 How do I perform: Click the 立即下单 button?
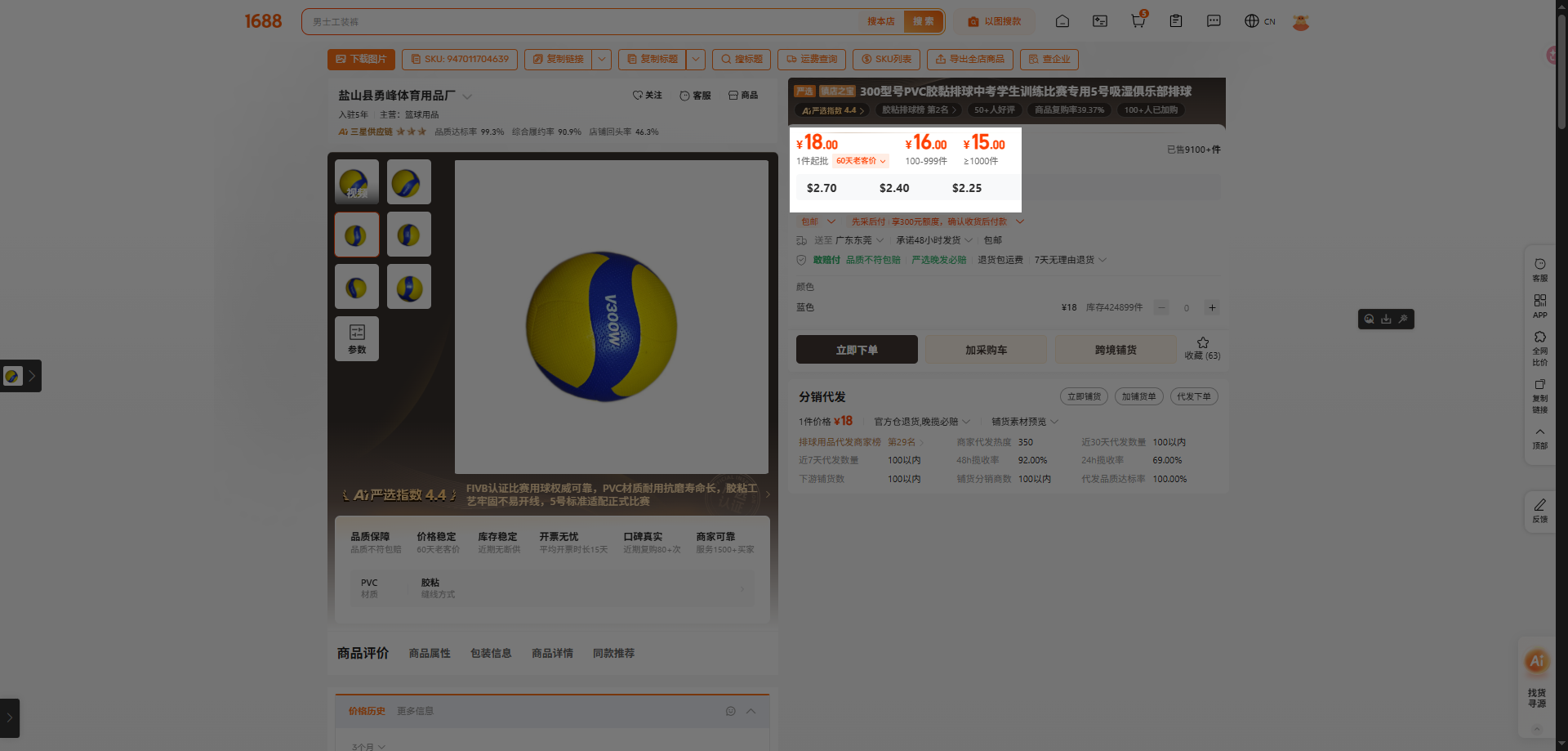click(x=857, y=349)
